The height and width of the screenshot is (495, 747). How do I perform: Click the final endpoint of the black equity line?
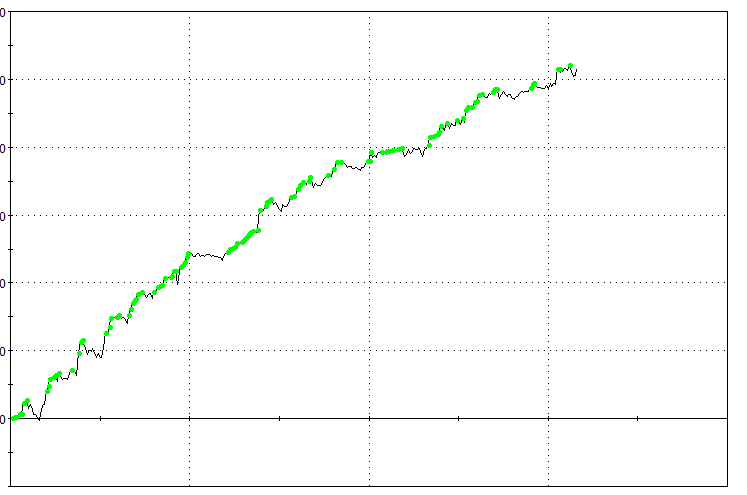coord(577,68)
